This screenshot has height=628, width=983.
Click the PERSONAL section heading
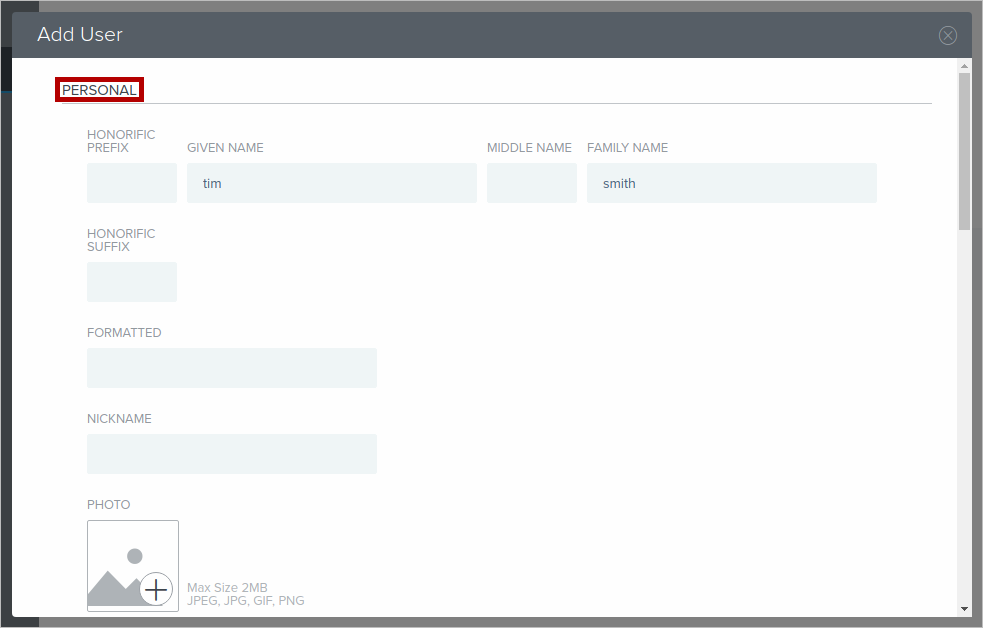coord(99,90)
